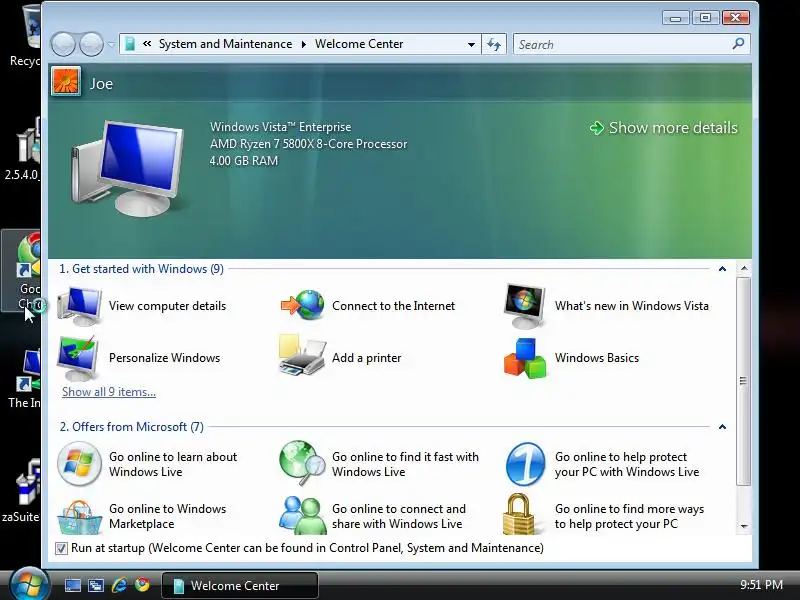Uncheck the Run at startup checkbox
The height and width of the screenshot is (600, 800).
(61, 548)
